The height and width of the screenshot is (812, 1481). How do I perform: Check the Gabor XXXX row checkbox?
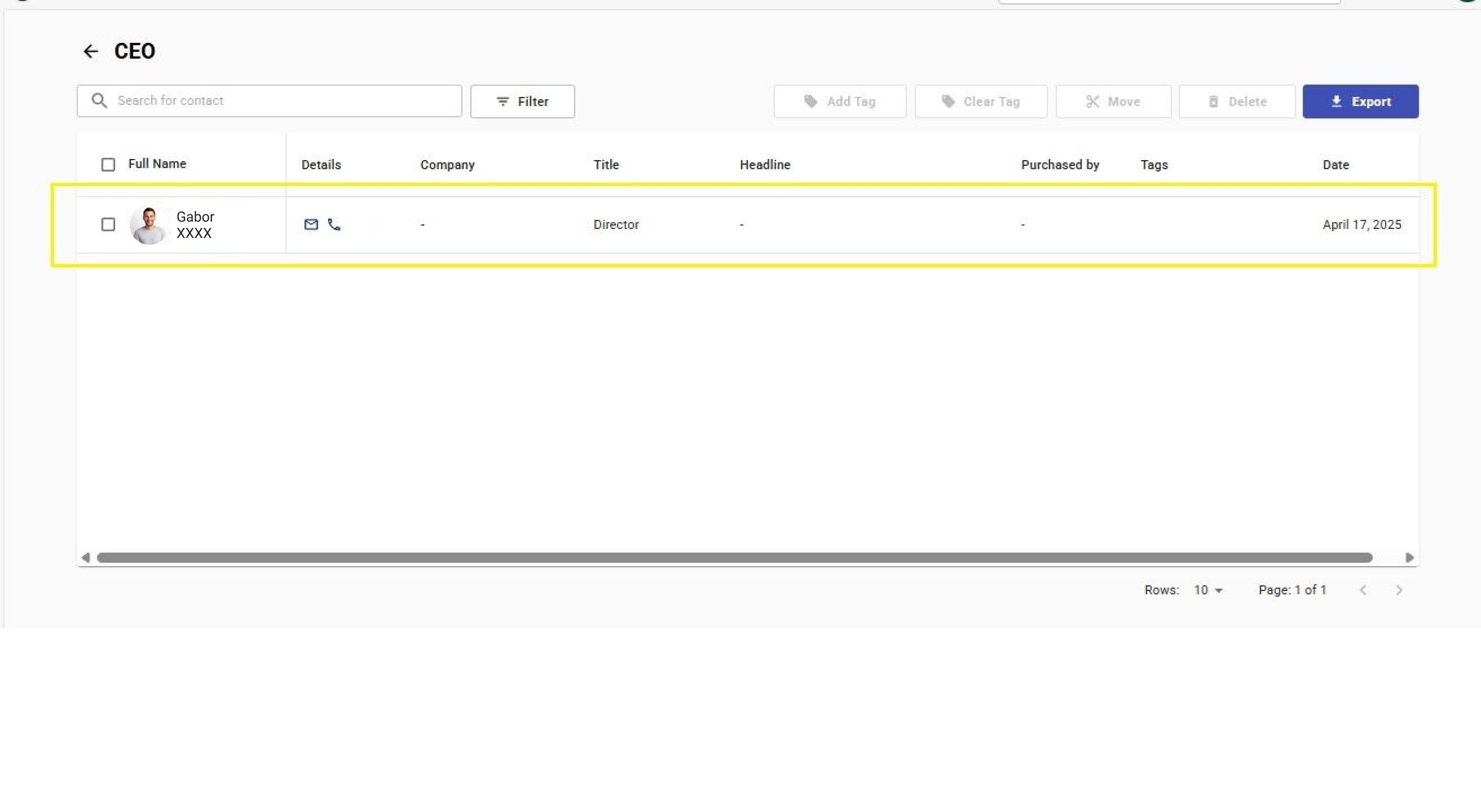pos(108,224)
